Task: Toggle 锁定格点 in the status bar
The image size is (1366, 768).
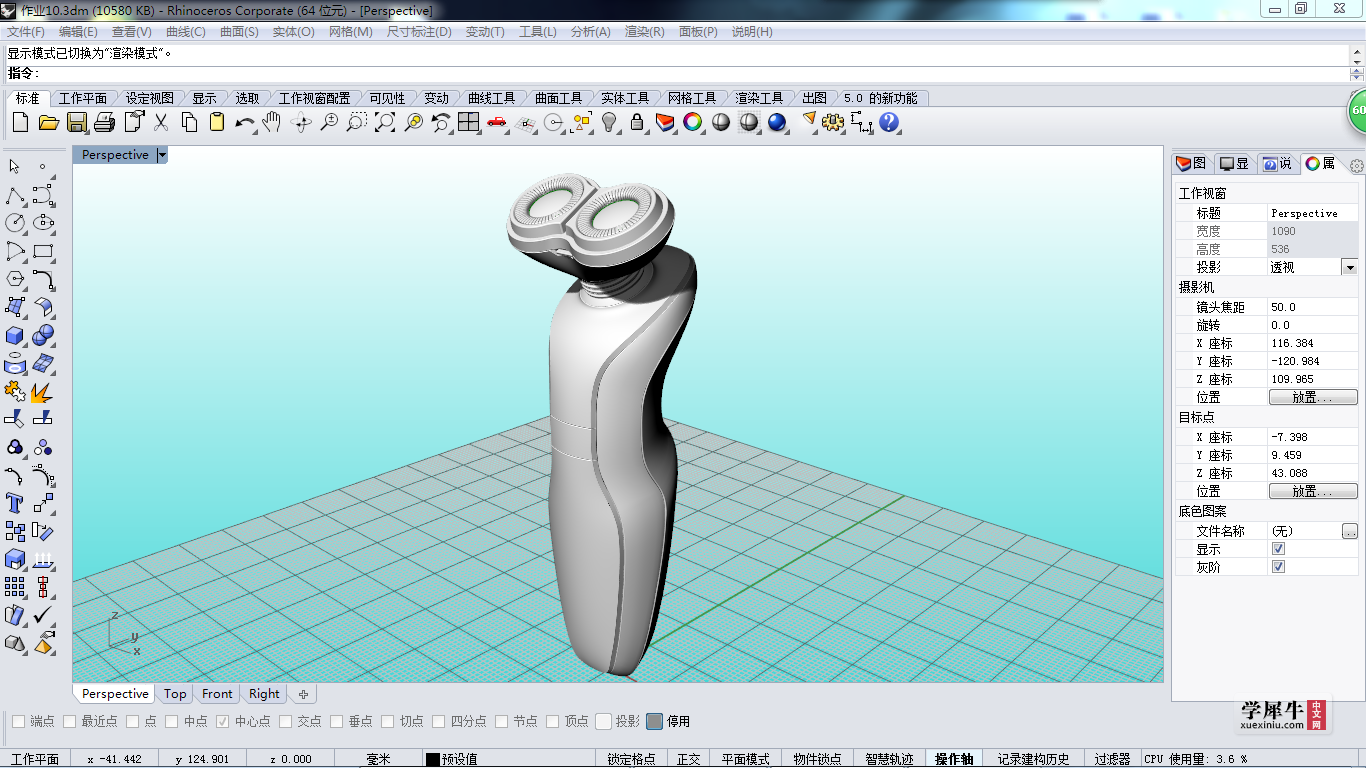Action: click(x=631, y=759)
